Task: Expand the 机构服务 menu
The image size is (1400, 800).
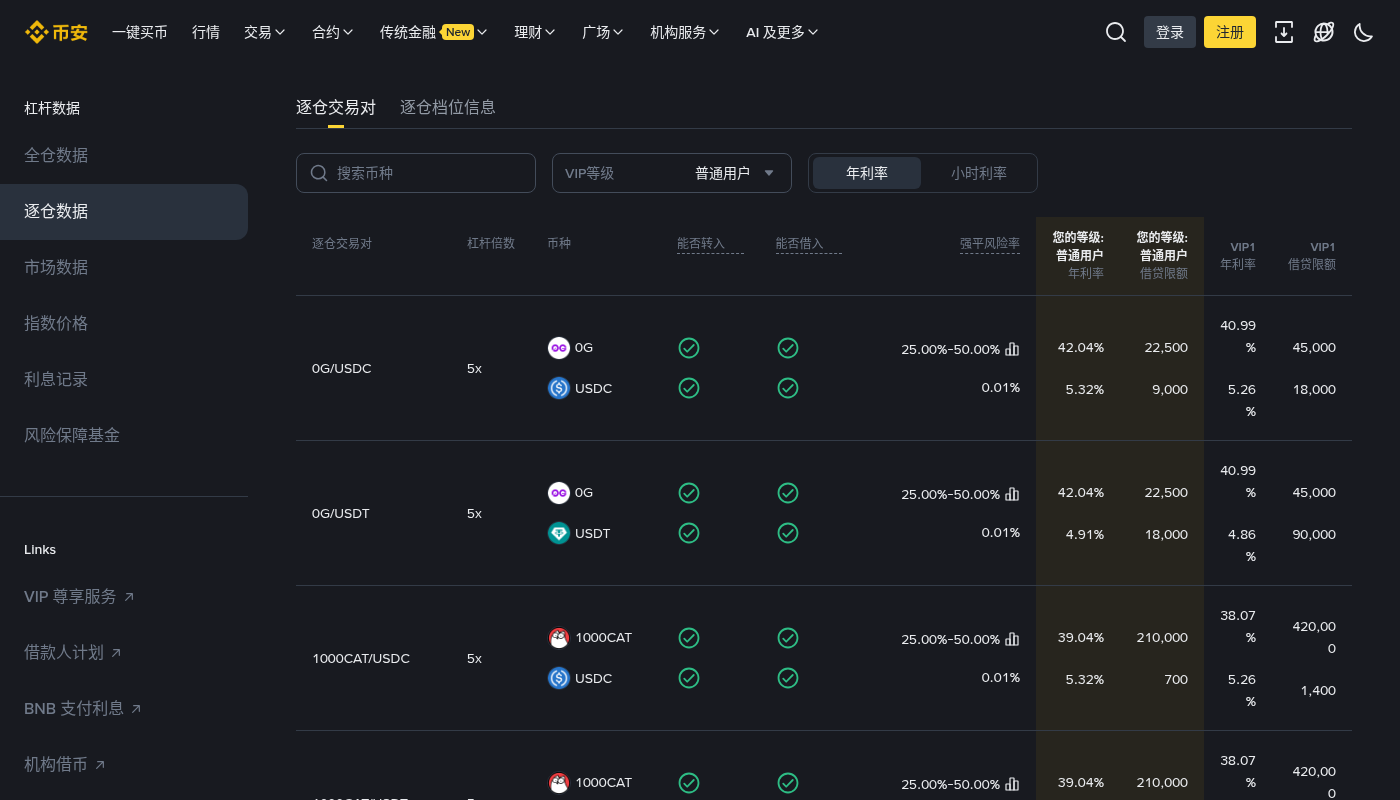Action: 684,32
